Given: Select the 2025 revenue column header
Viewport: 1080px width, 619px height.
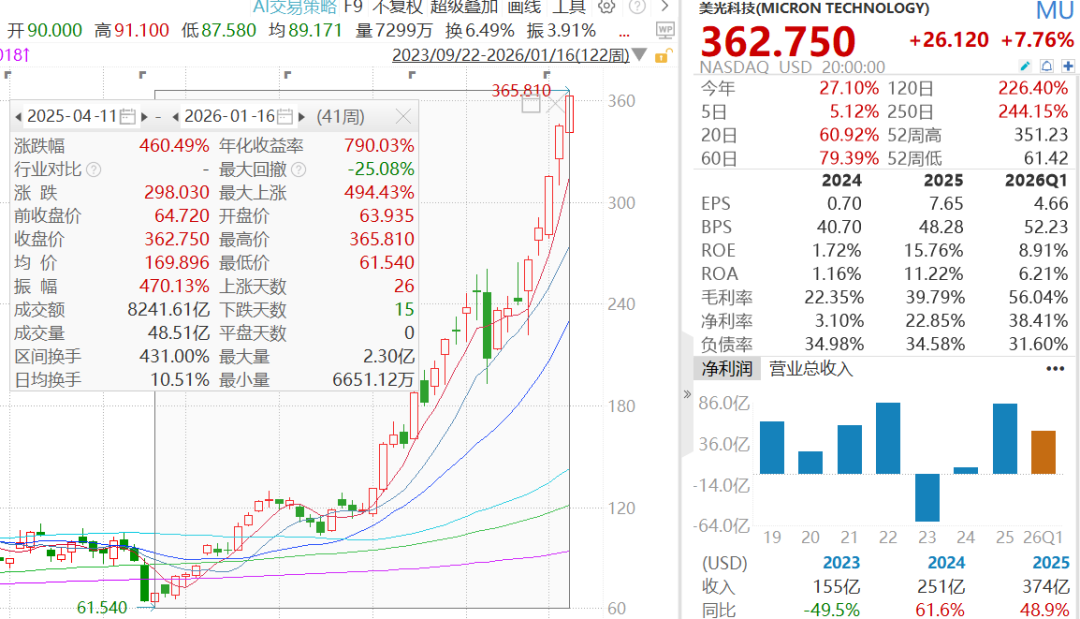Looking at the screenshot, I should point(1051,563).
